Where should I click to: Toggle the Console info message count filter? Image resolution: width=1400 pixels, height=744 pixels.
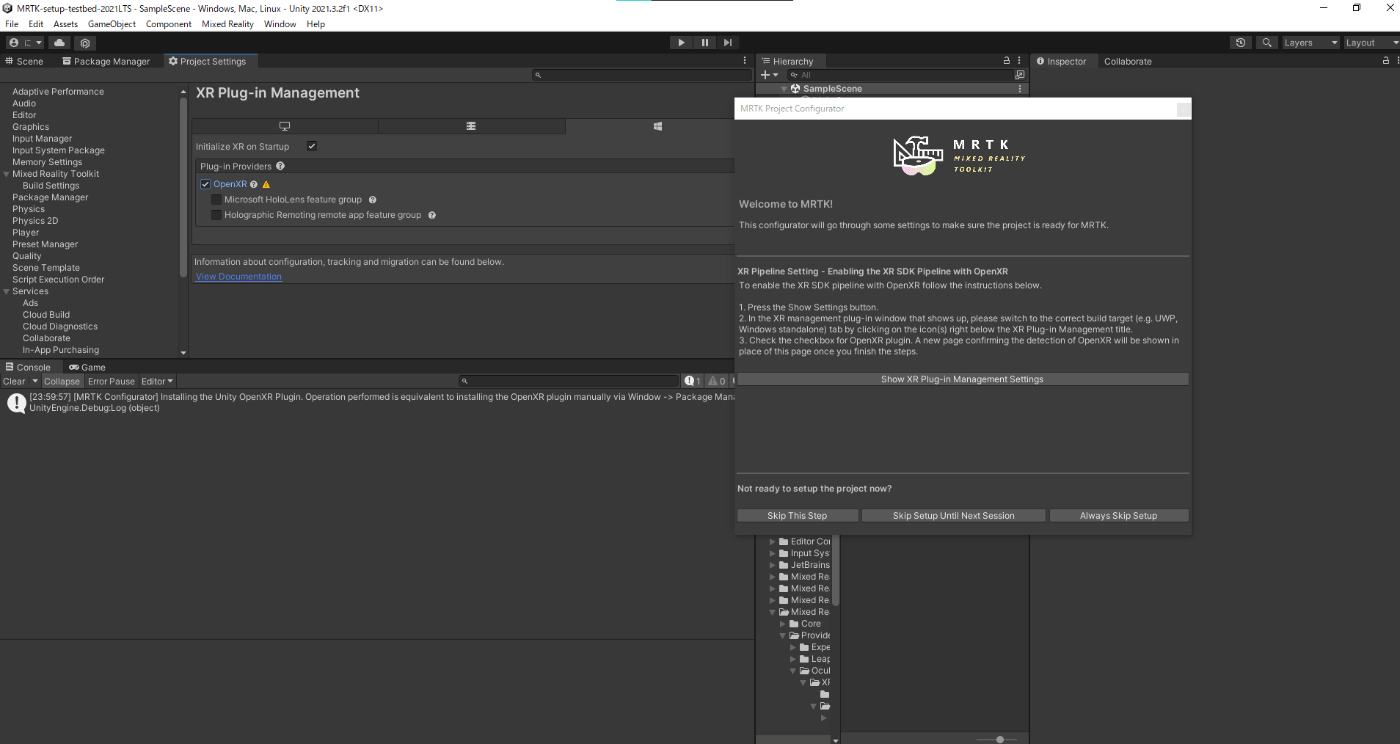[692, 381]
